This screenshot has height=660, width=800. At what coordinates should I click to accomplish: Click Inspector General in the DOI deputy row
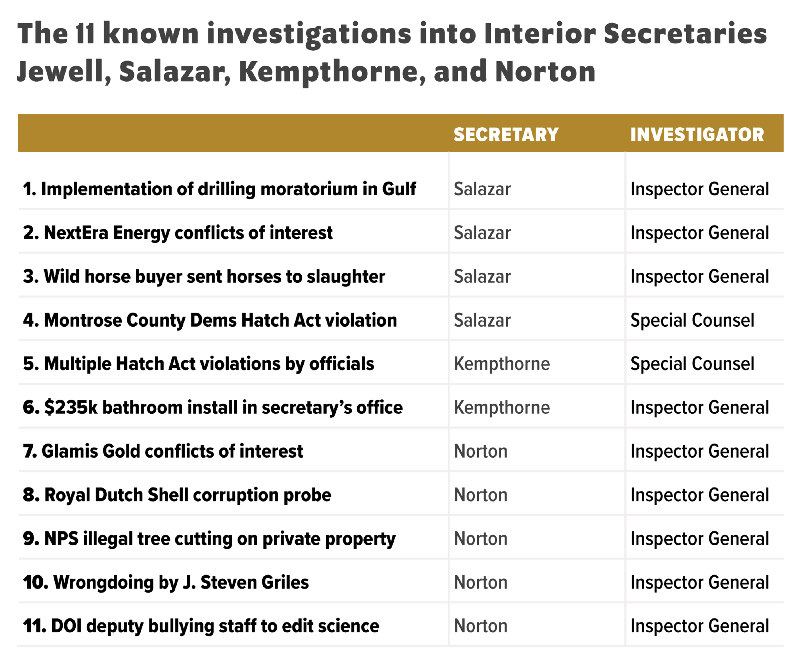[699, 627]
